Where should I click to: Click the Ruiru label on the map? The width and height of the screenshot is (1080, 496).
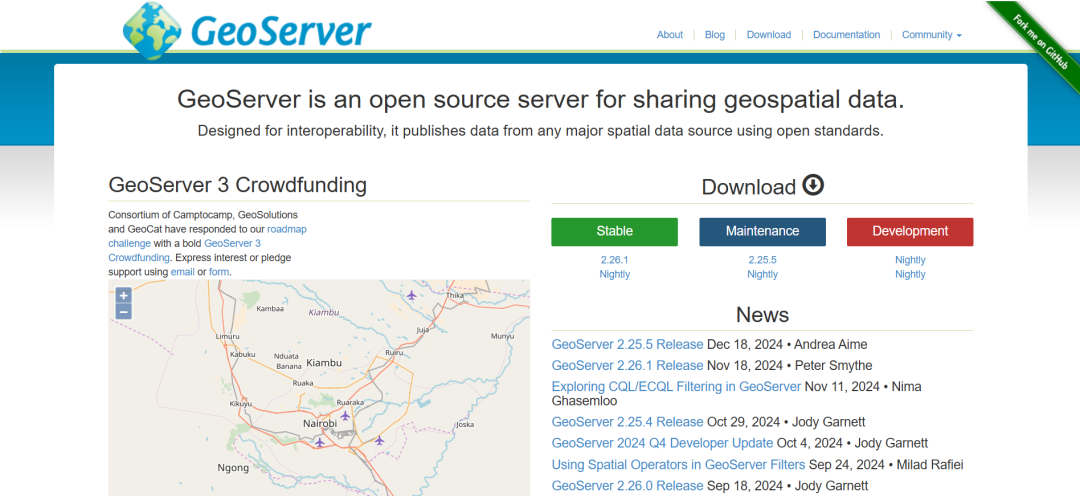pyautogui.click(x=394, y=353)
